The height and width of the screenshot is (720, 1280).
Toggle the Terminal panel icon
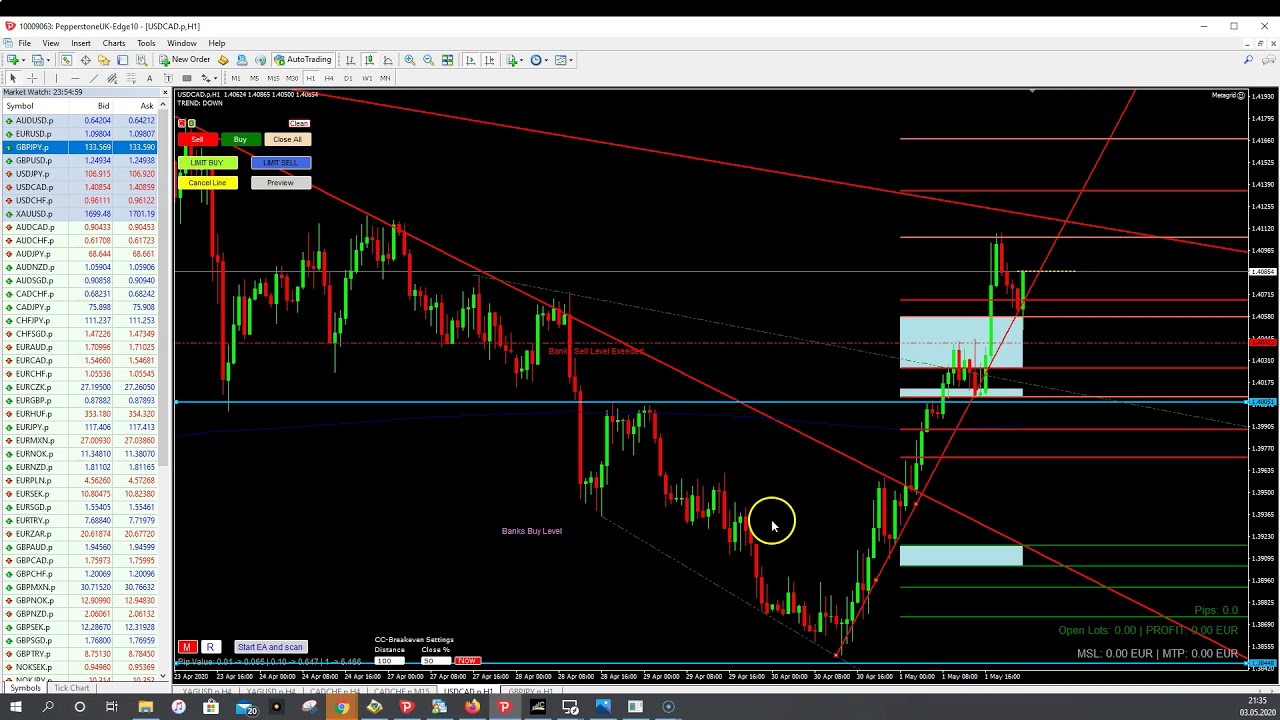click(122, 60)
